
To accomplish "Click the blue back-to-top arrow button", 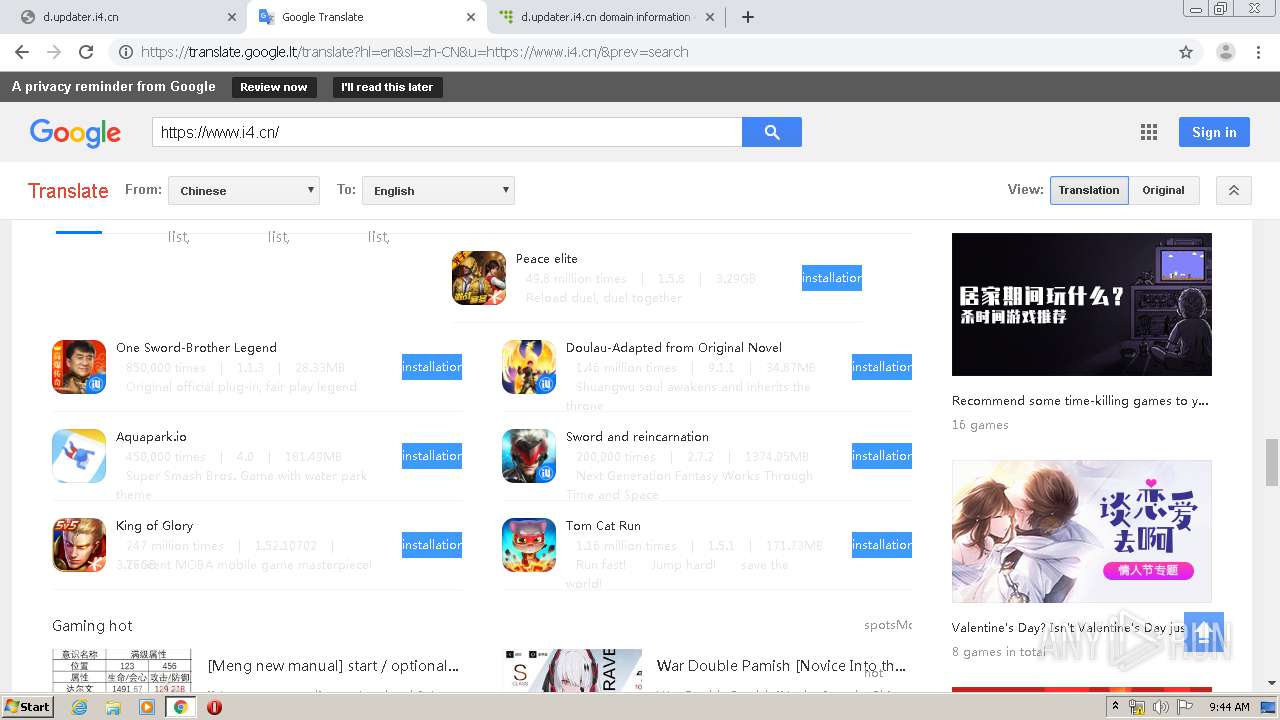I will [x=1204, y=633].
